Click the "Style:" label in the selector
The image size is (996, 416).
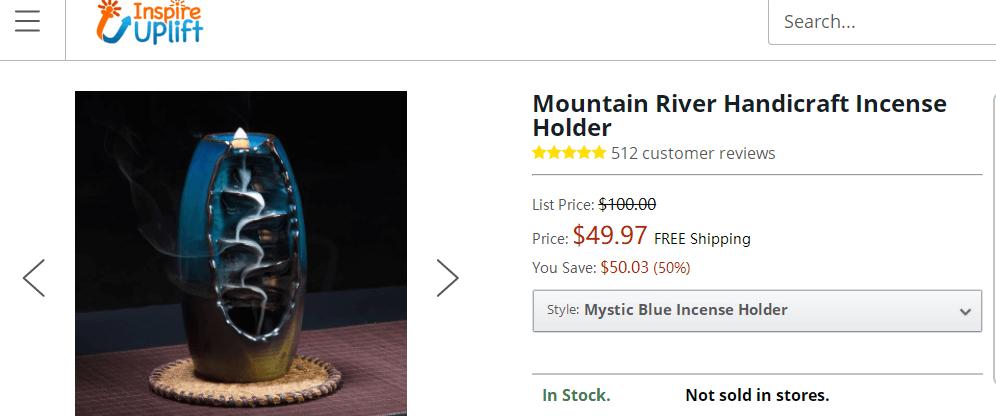point(563,310)
